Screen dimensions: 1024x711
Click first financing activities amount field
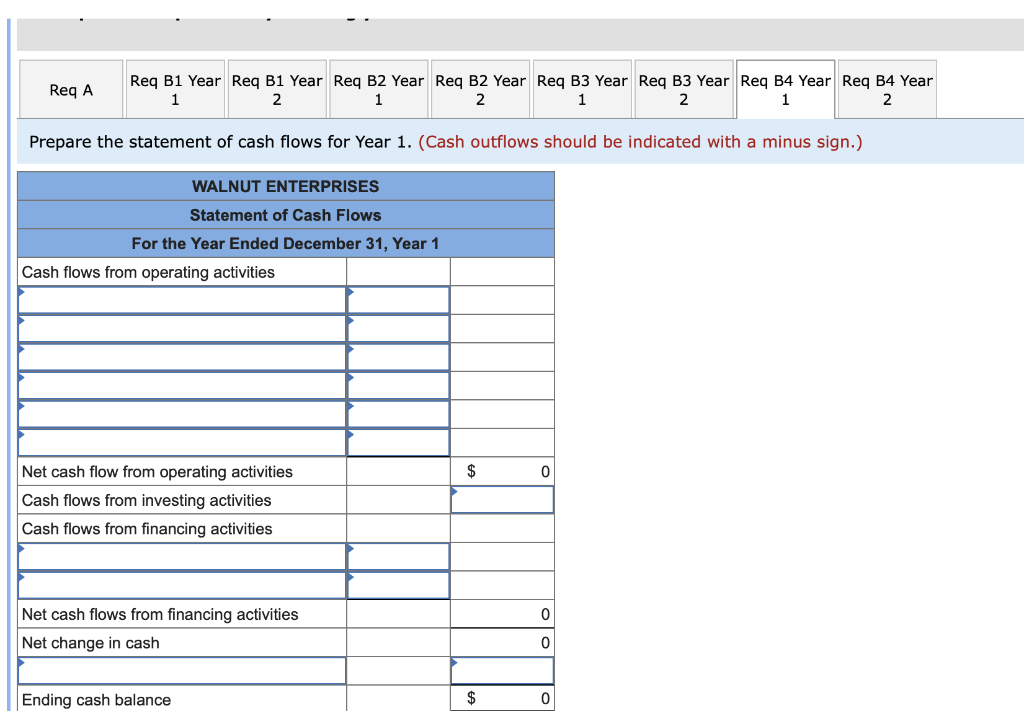pos(398,557)
